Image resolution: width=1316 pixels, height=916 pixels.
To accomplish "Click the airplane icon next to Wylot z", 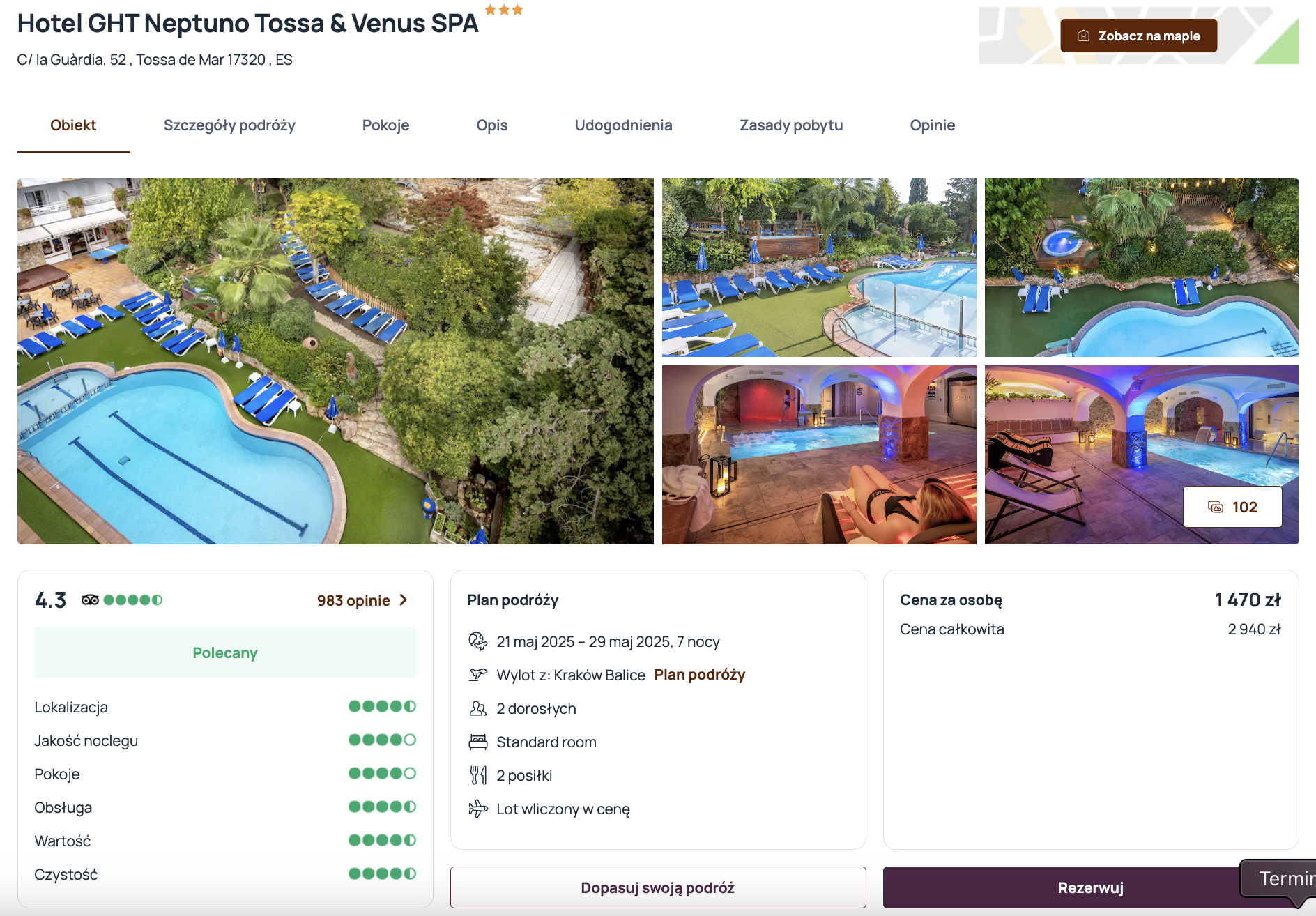I will pyautogui.click(x=478, y=675).
